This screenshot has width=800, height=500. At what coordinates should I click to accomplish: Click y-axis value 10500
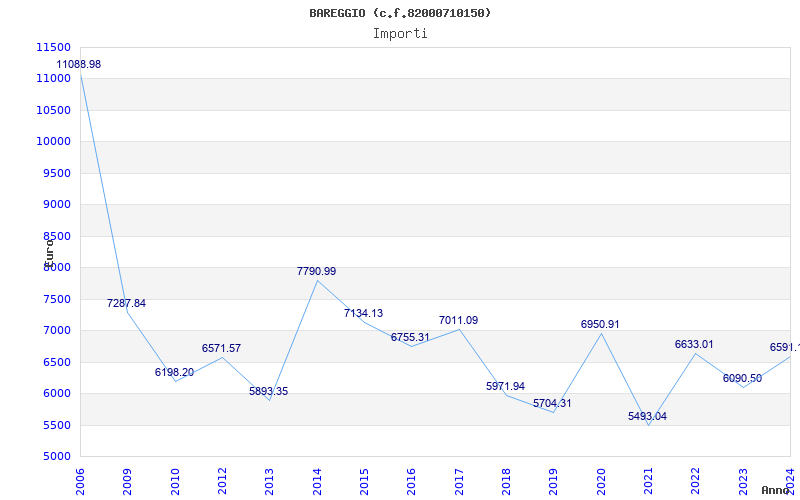pyautogui.click(x=53, y=110)
